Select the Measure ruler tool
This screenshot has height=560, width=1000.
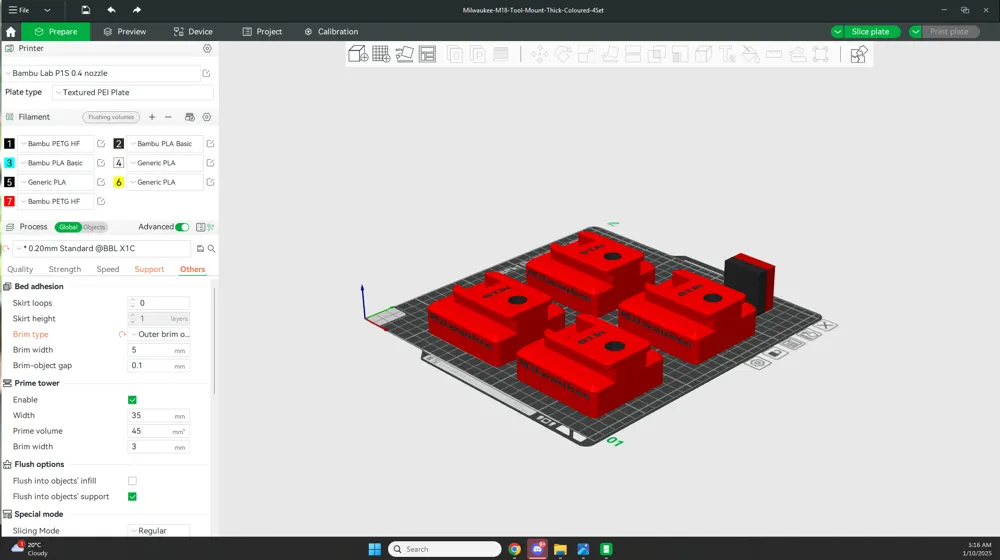774,54
